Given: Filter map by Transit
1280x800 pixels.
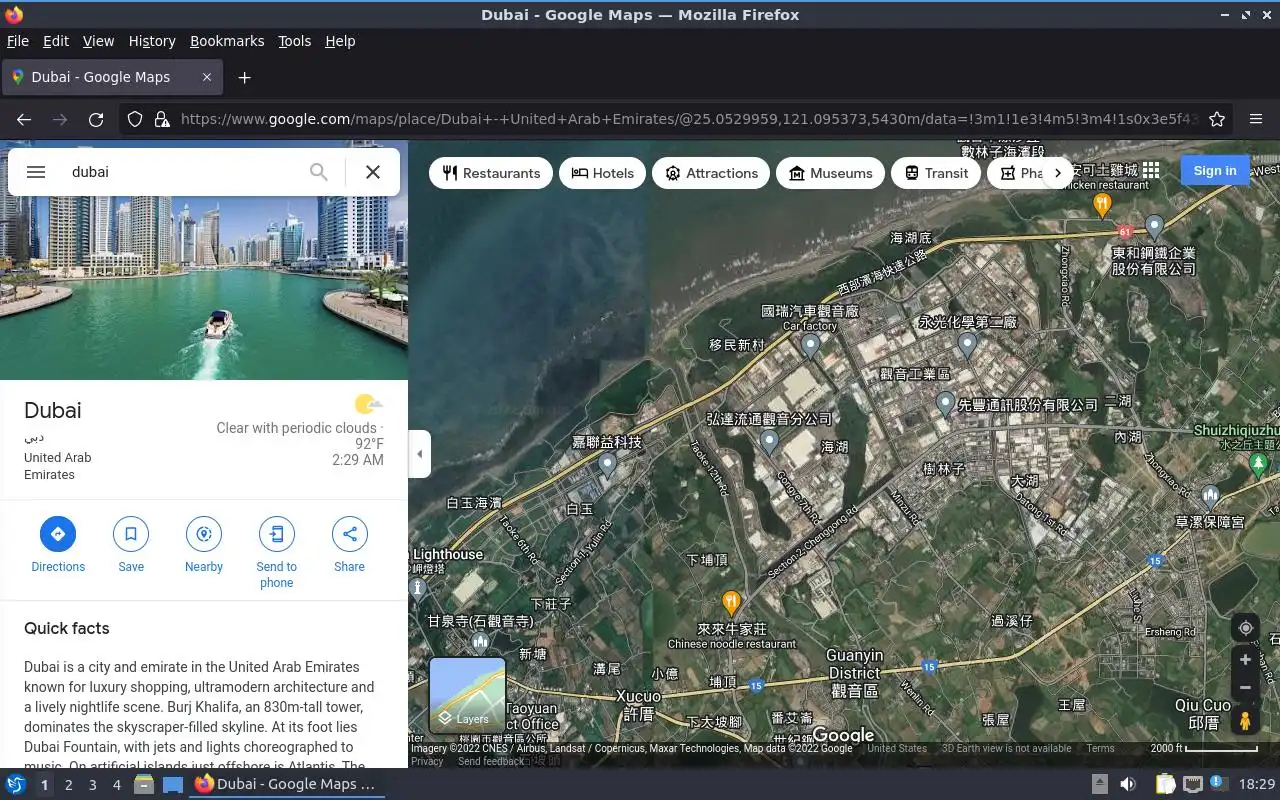Looking at the screenshot, I should tap(936, 173).
